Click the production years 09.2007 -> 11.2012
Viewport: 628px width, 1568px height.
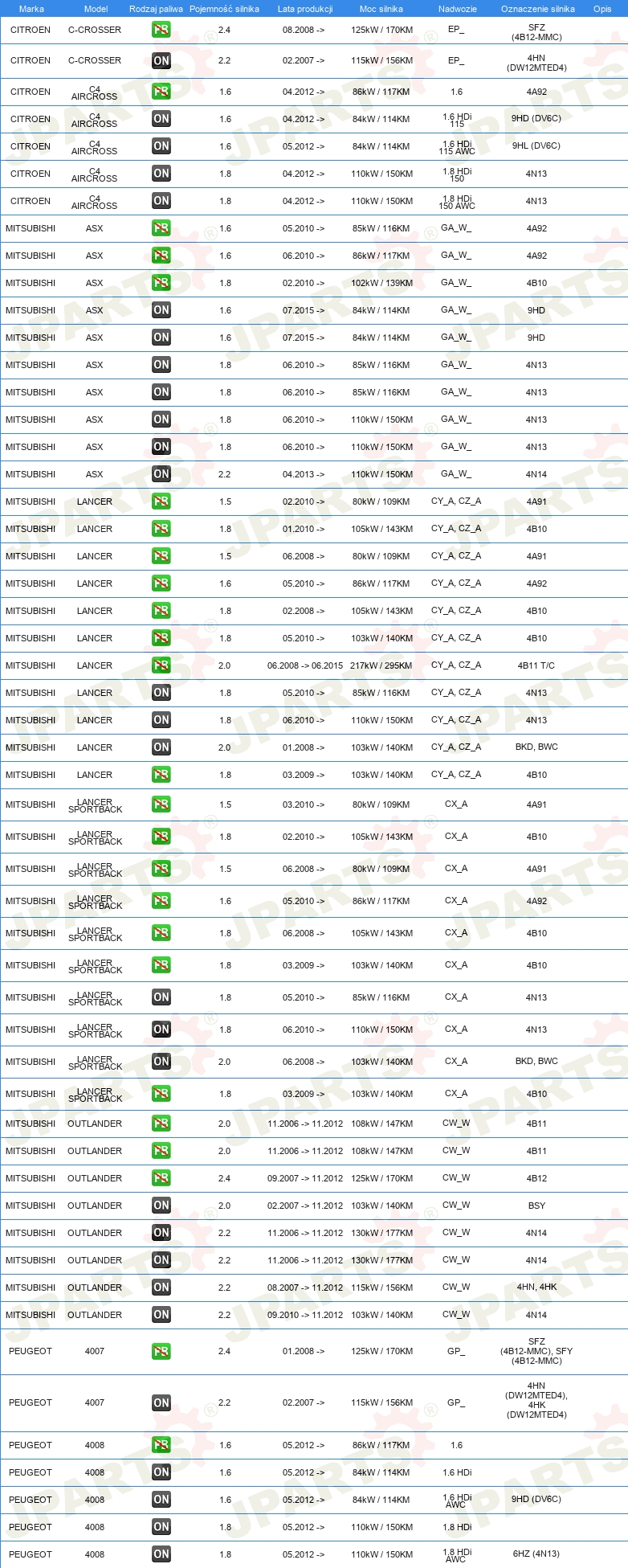(305, 1178)
